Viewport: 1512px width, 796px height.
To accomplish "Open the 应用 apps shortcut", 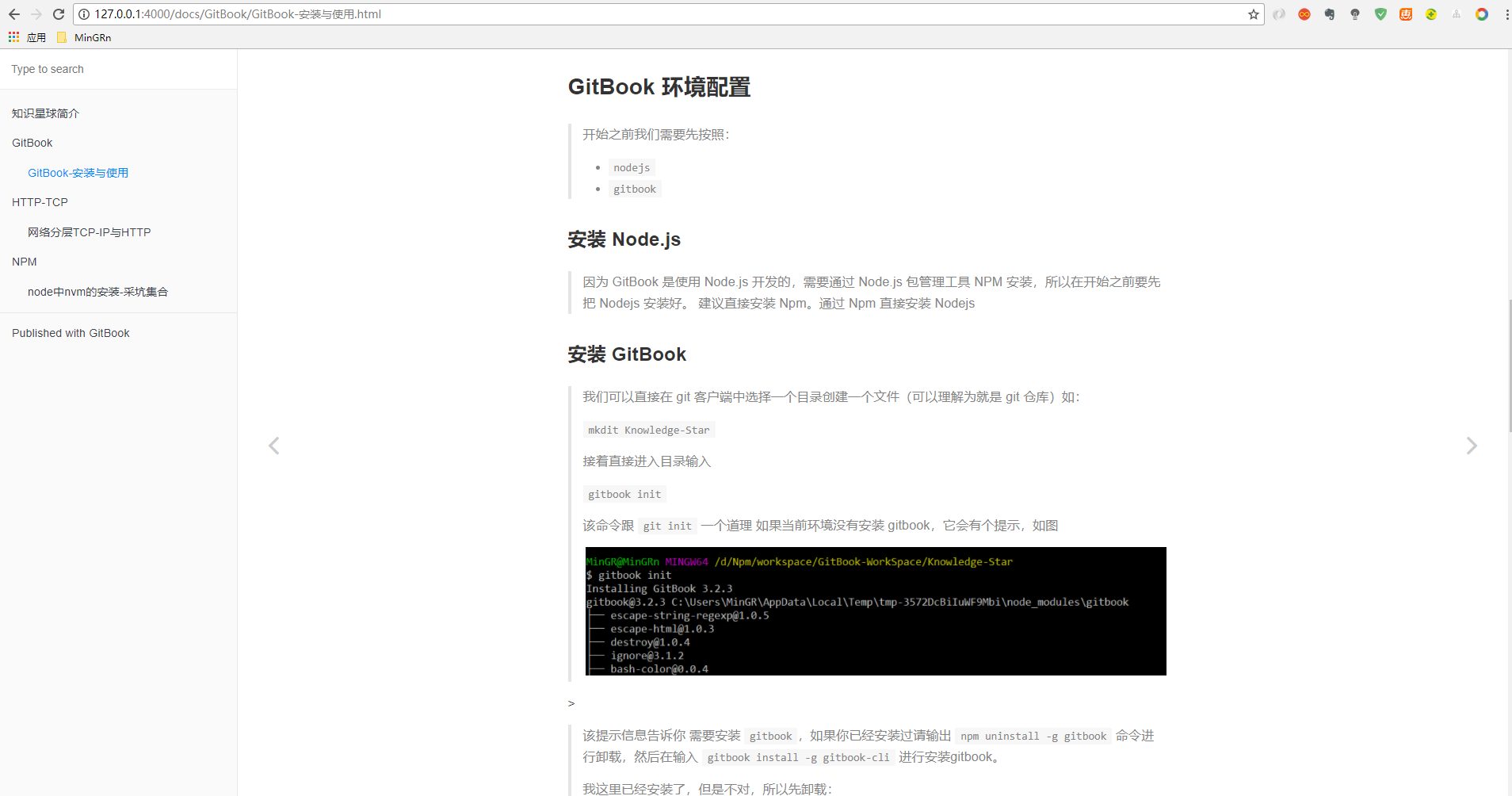I will [x=27, y=37].
